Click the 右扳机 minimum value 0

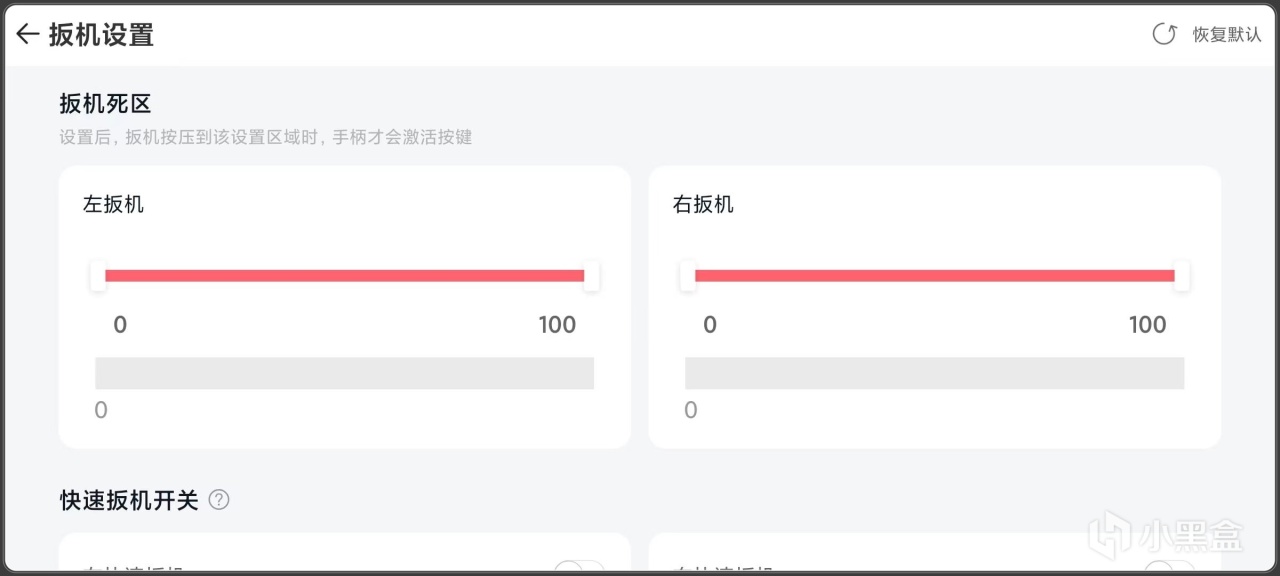click(x=710, y=325)
